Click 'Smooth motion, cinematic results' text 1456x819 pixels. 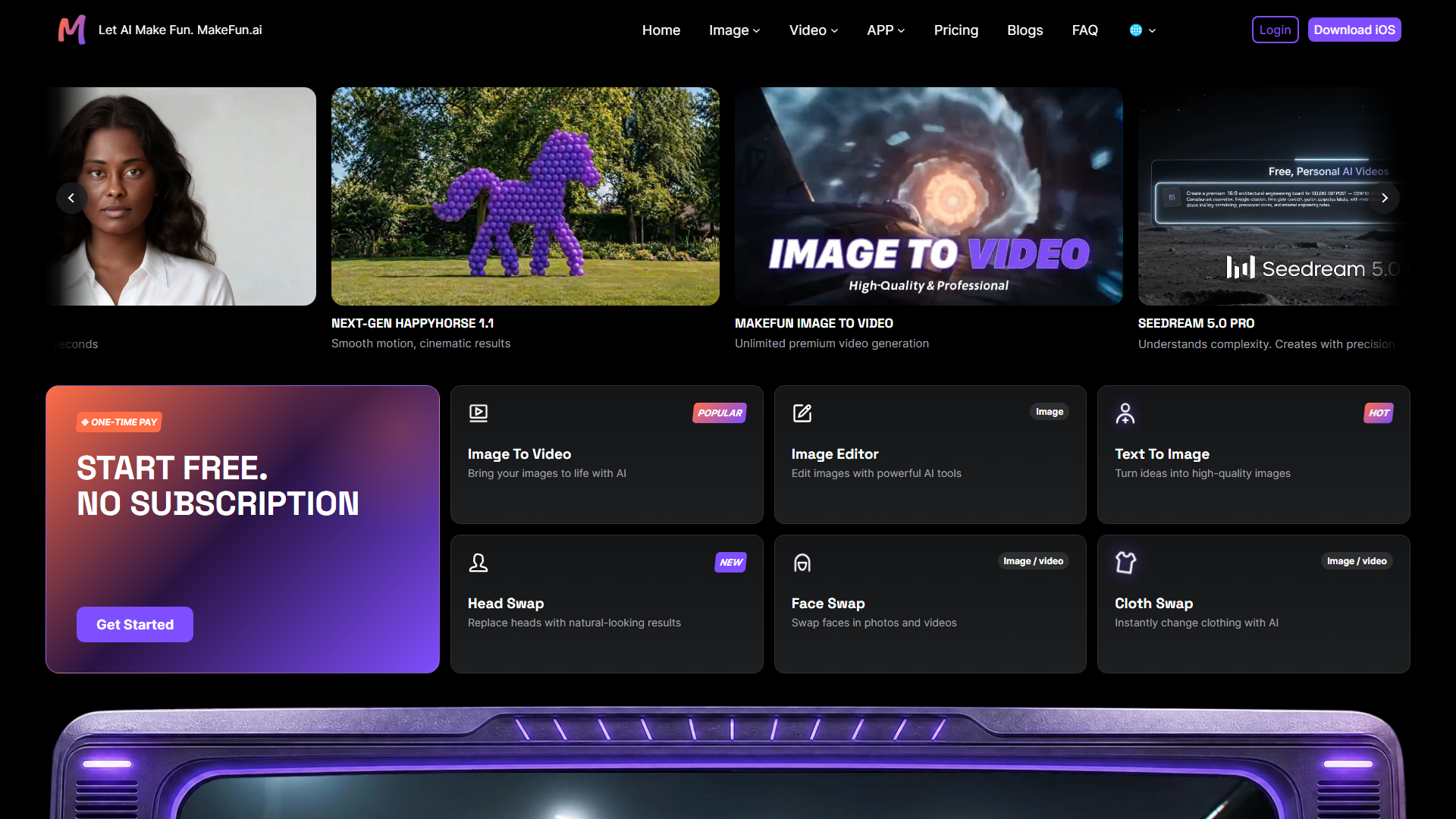(421, 344)
